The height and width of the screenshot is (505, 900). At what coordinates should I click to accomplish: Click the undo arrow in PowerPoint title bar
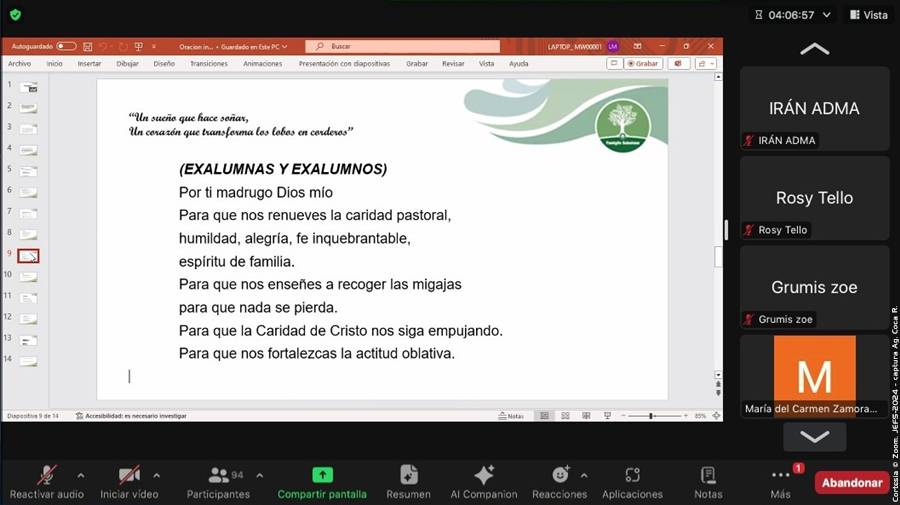click(x=103, y=46)
